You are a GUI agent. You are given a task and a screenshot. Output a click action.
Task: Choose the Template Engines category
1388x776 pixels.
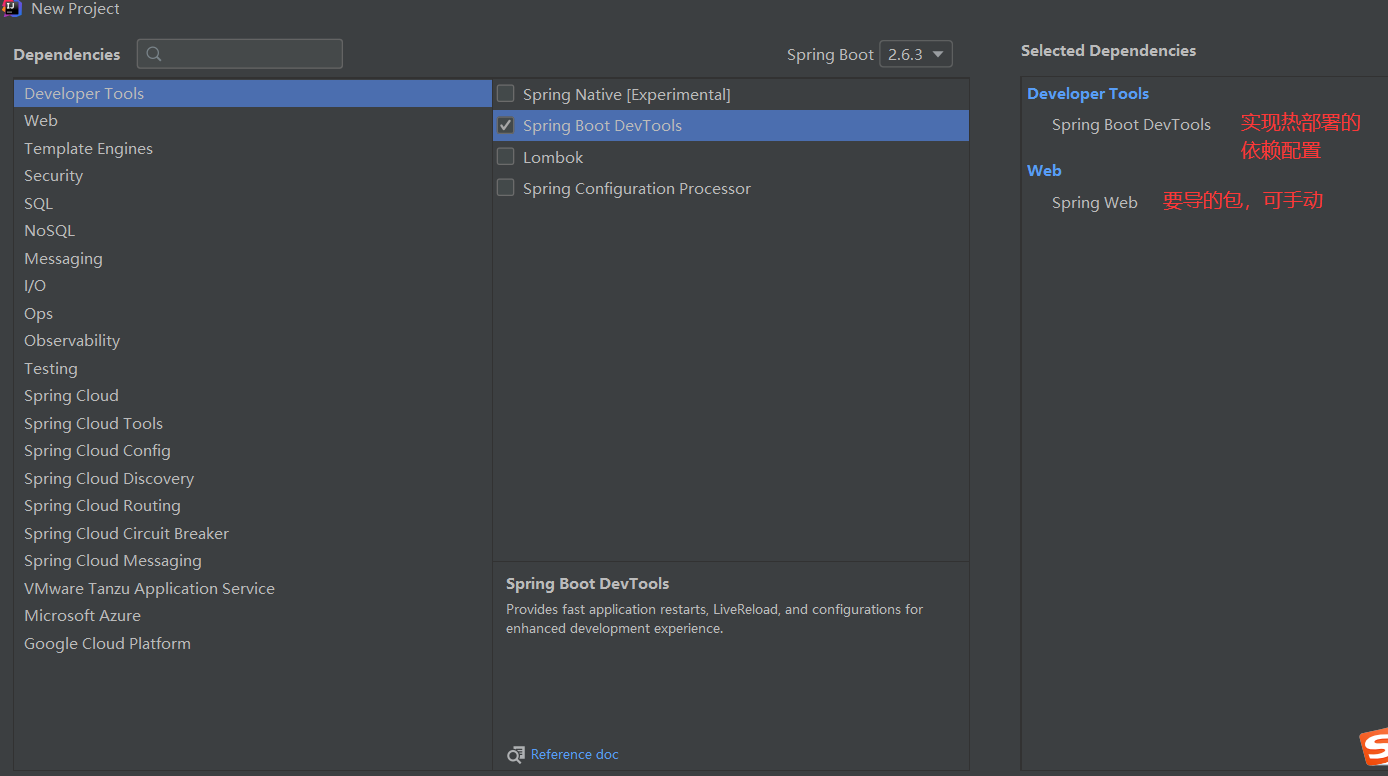(x=88, y=149)
